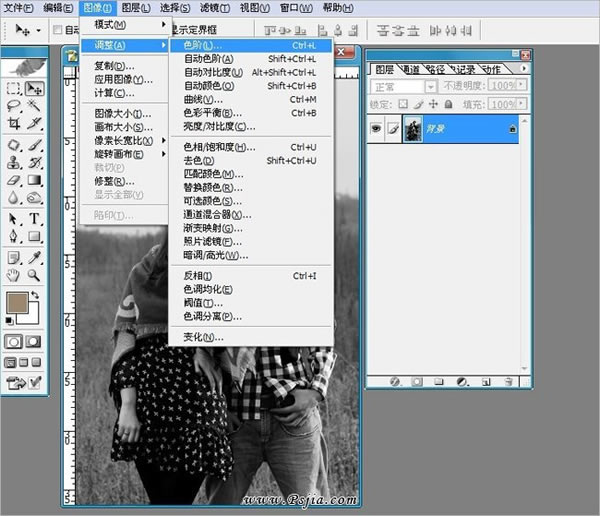The width and height of the screenshot is (600, 516).
Task: Select the Eyedropper tool
Action: (34, 258)
